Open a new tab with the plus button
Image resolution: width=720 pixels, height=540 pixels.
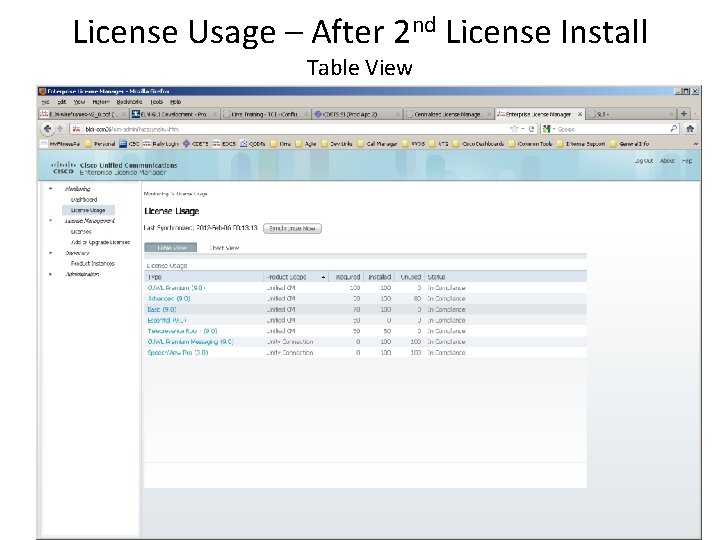[684, 114]
